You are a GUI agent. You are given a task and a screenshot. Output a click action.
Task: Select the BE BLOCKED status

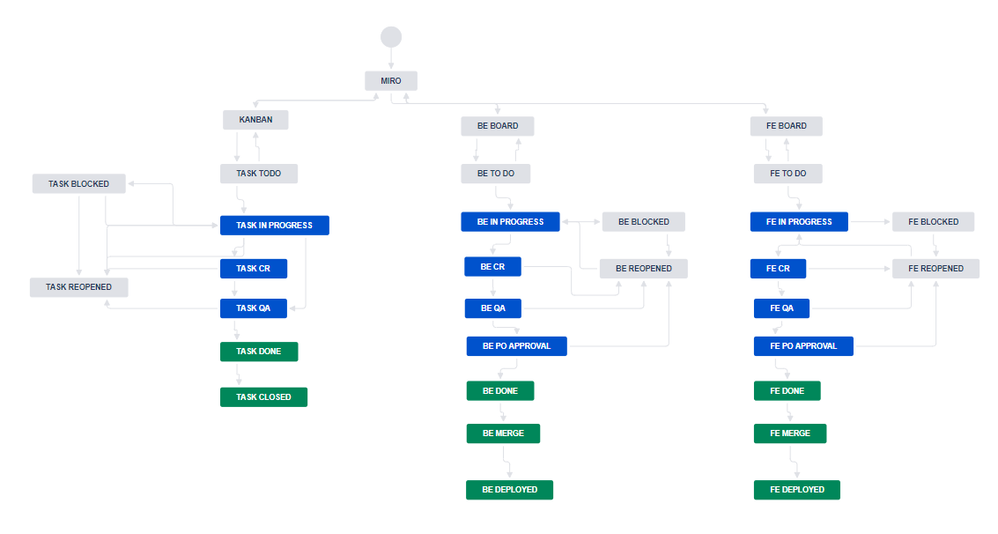click(x=643, y=222)
